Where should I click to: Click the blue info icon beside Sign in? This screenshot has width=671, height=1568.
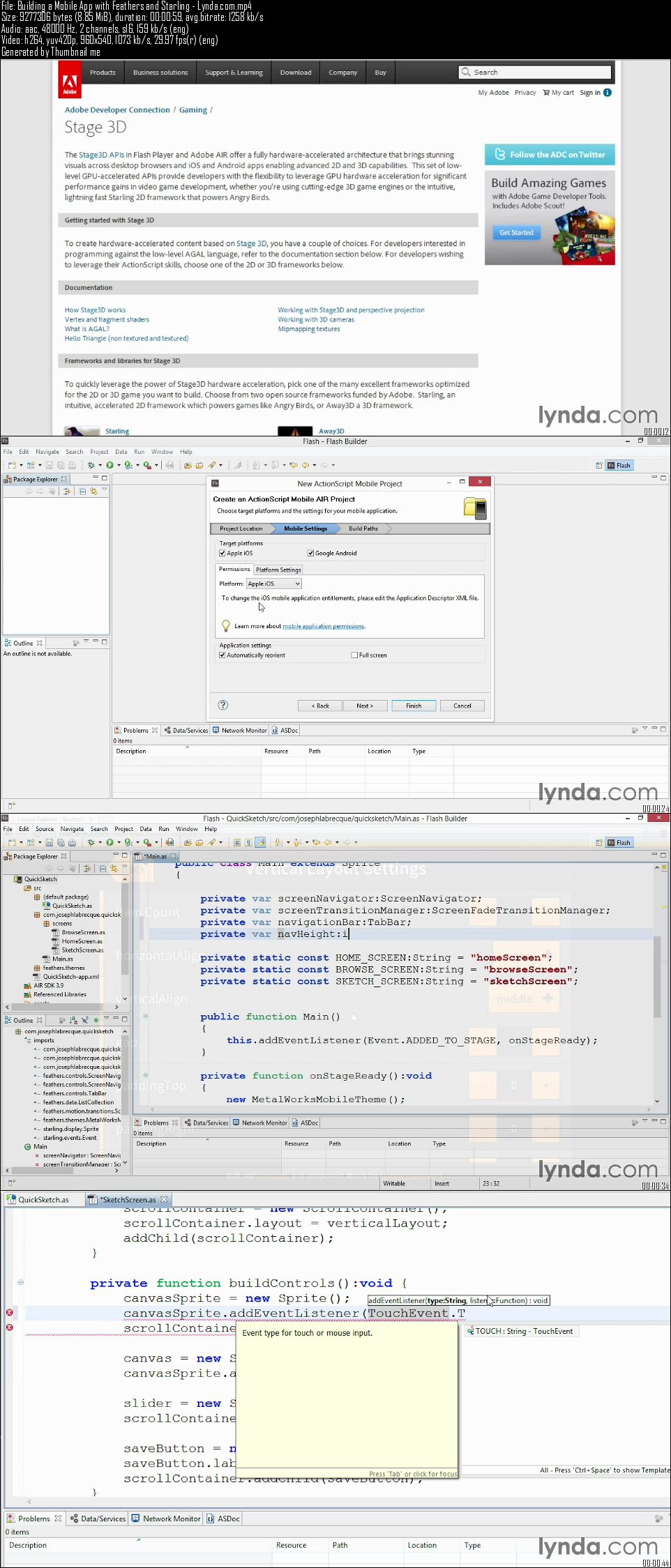[x=608, y=93]
